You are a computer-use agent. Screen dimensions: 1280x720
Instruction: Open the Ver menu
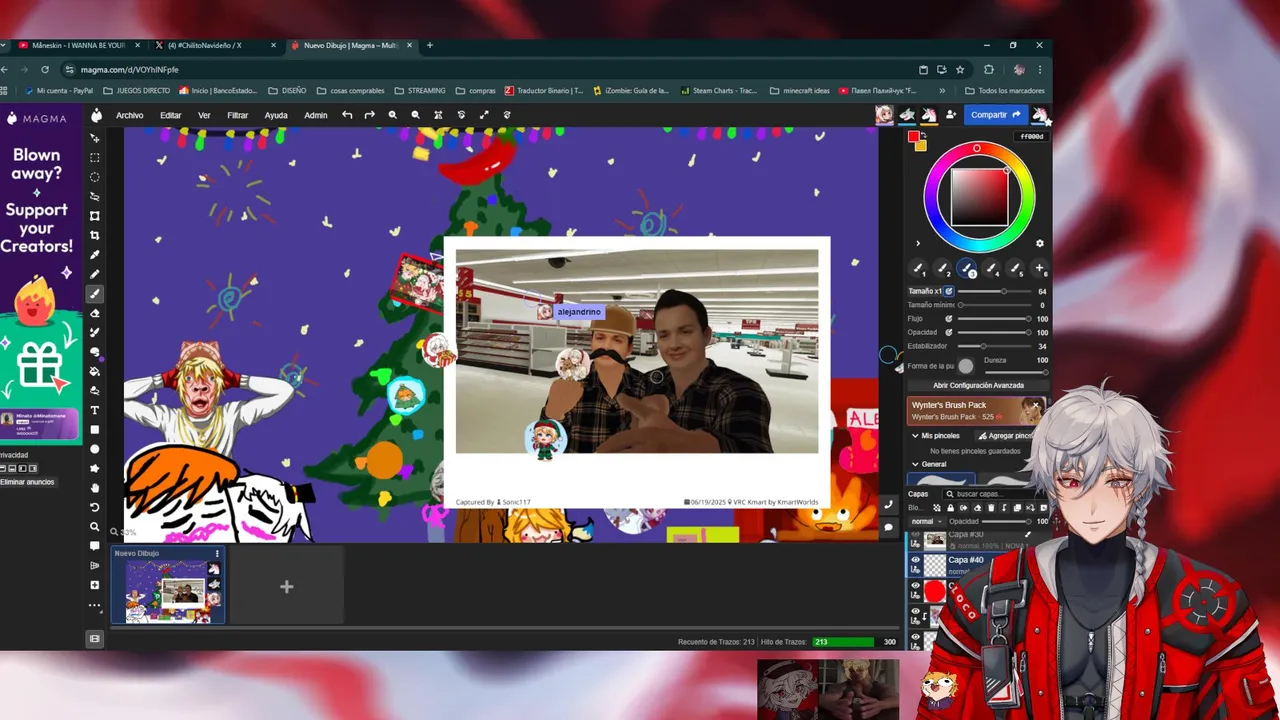coord(204,115)
